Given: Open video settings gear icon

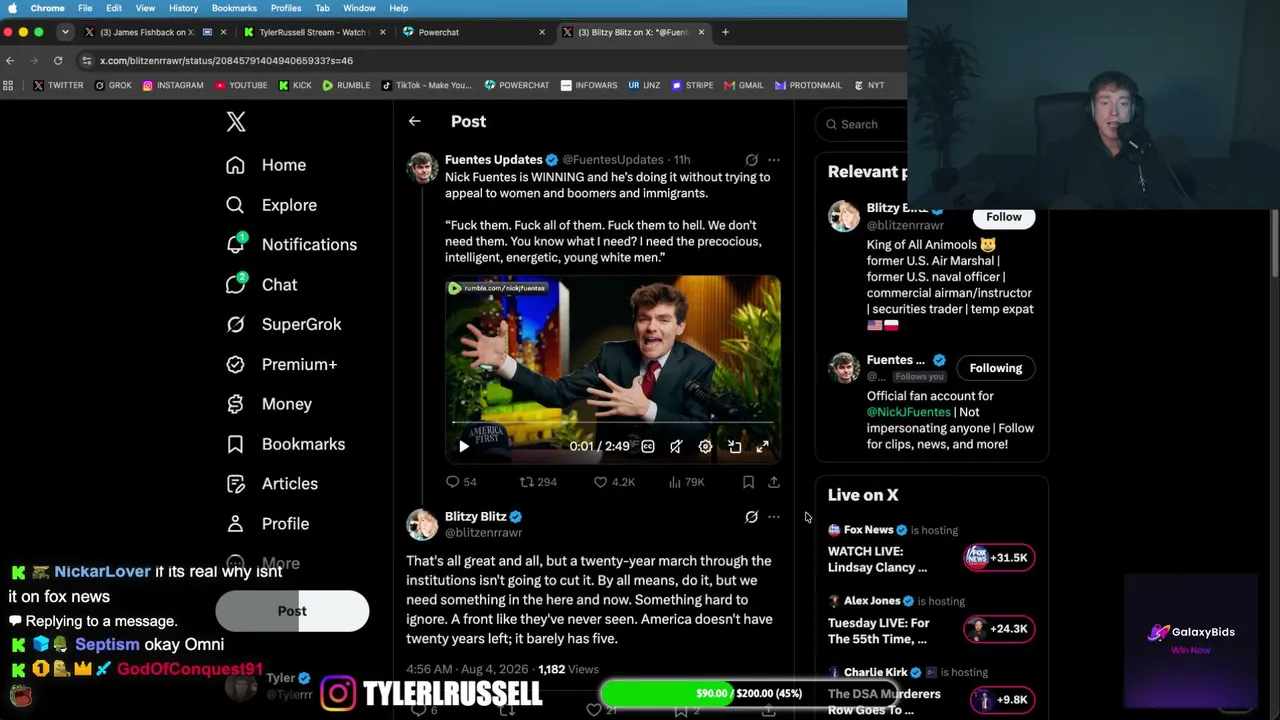Looking at the screenshot, I should 705,447.
